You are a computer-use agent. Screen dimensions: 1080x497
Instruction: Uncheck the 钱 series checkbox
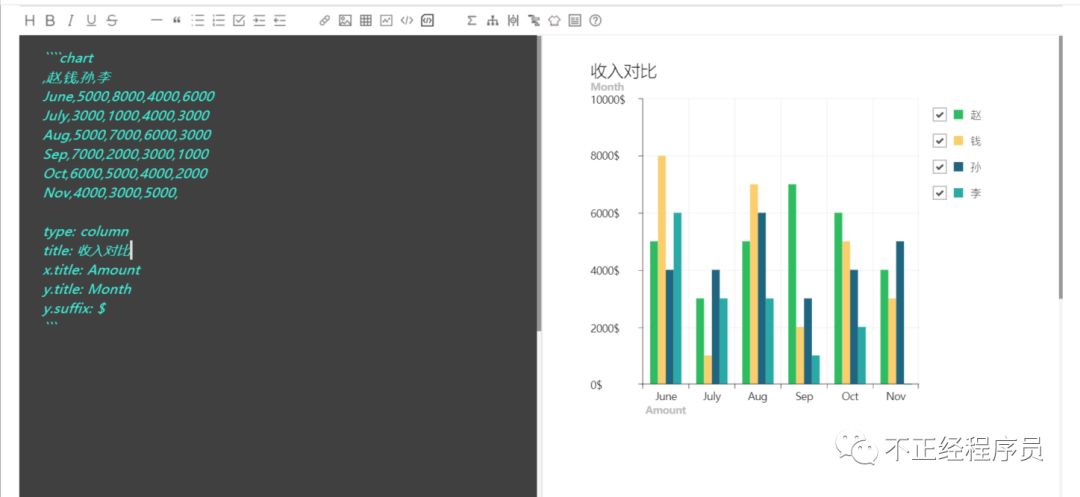pyautogui.click(x=939, y=140)
